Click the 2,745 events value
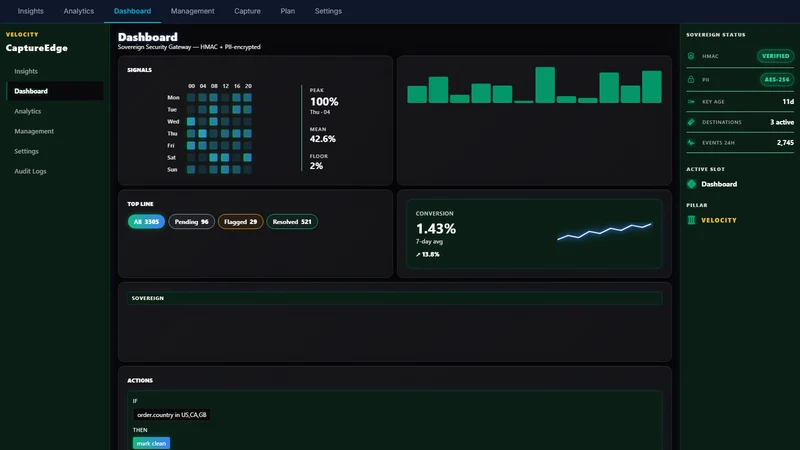This screenshot has width=800, height=450. tap(785, 143)
